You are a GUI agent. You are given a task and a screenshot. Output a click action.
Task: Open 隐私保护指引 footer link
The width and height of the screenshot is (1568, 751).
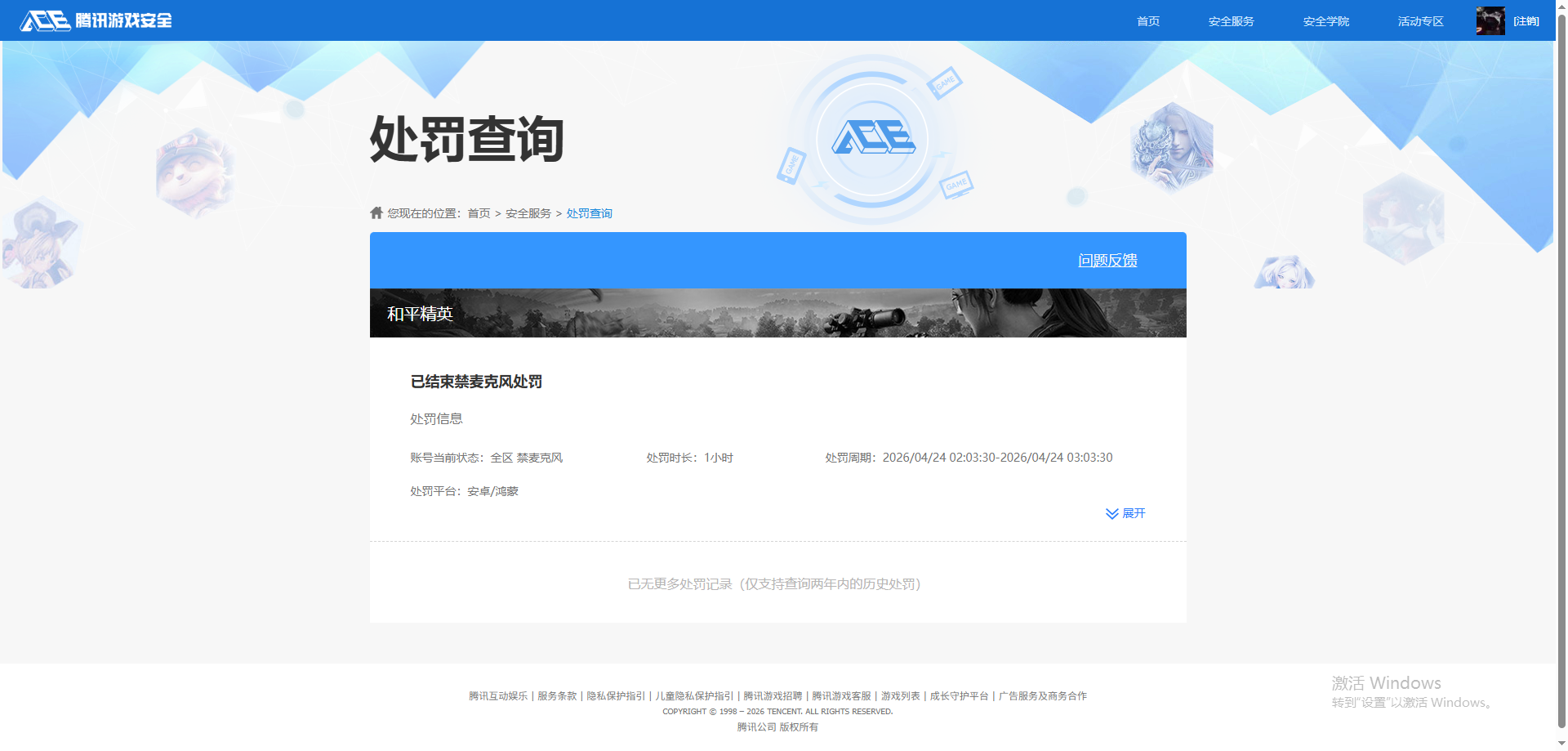pos(616,696)
